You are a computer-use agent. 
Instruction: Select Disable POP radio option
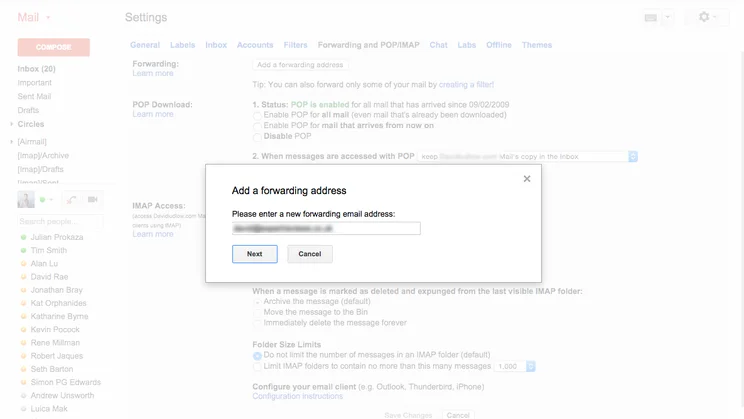coord(257,137)
